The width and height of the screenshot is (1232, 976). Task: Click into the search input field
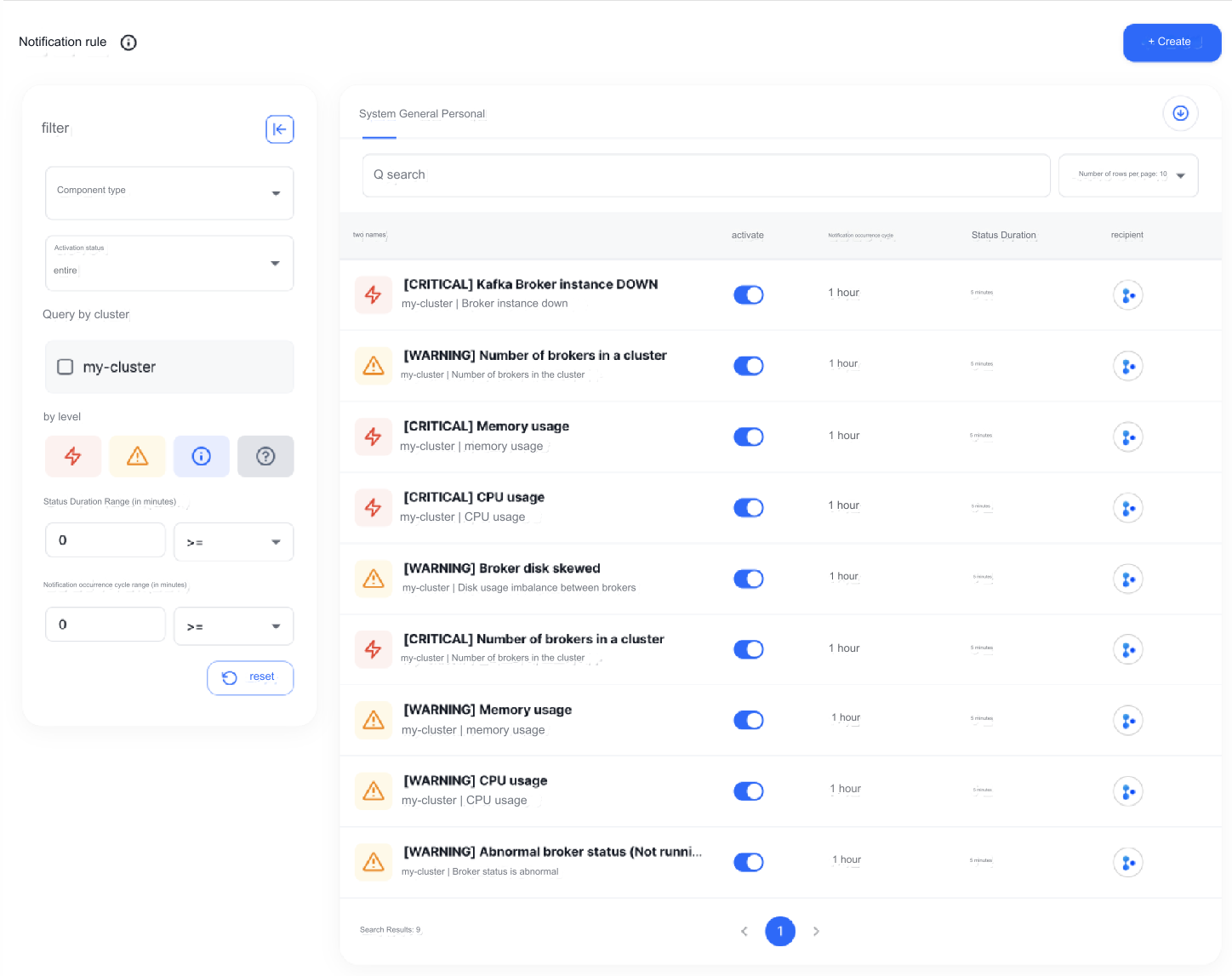tap(706, 175)
